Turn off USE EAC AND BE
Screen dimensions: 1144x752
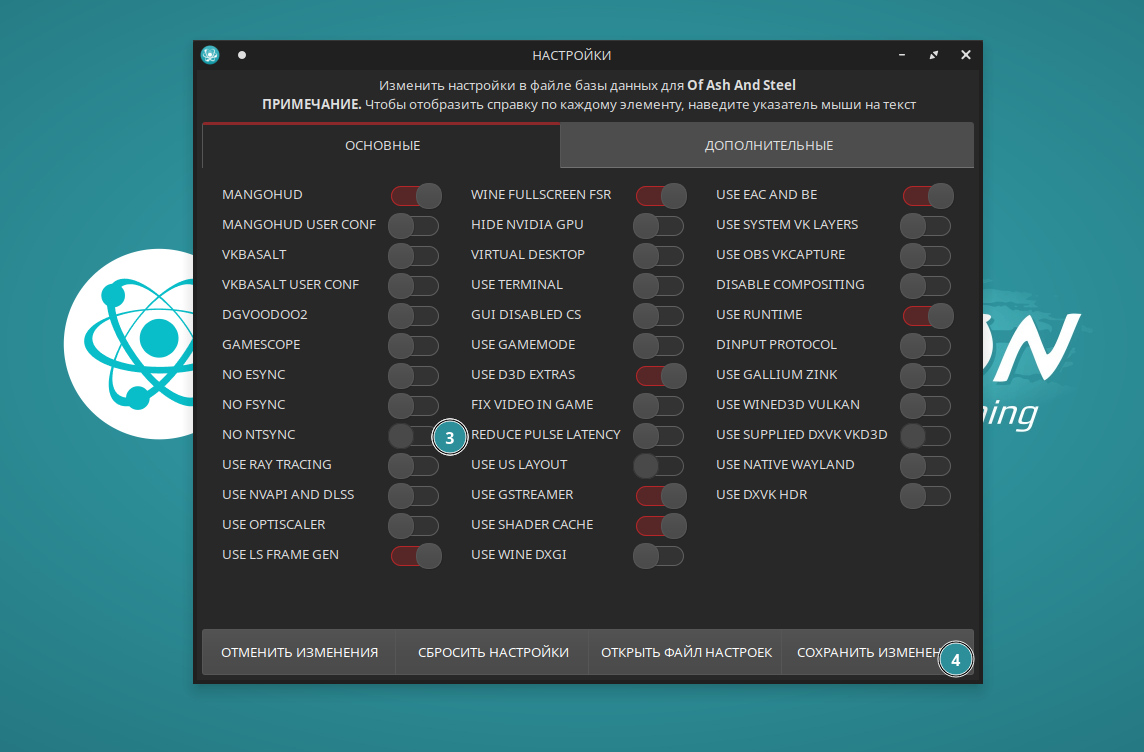[928, 195]
